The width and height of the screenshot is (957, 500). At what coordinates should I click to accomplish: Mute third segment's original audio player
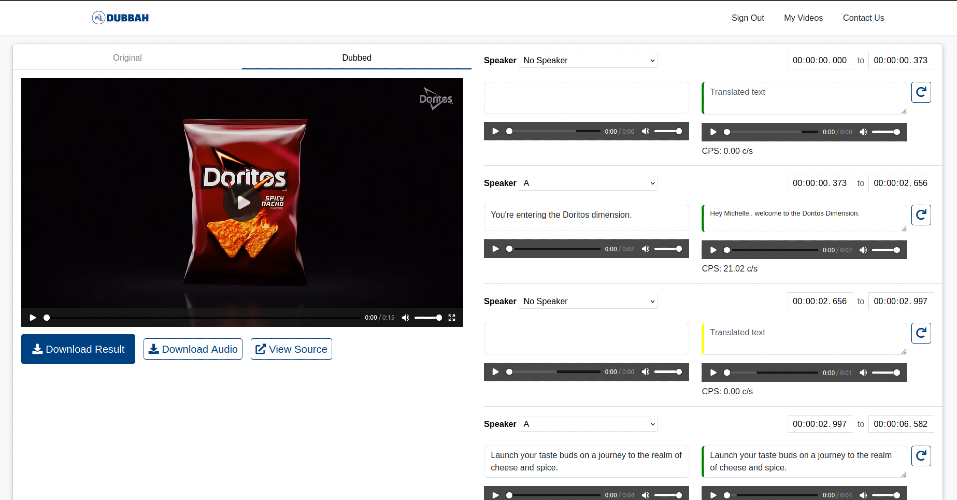tap(646, 372)
